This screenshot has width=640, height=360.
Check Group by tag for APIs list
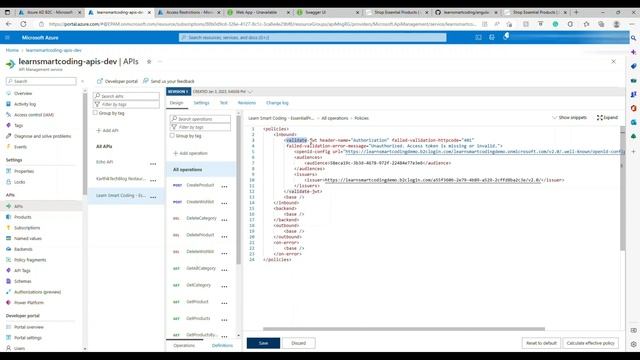(x=95, y=113)
